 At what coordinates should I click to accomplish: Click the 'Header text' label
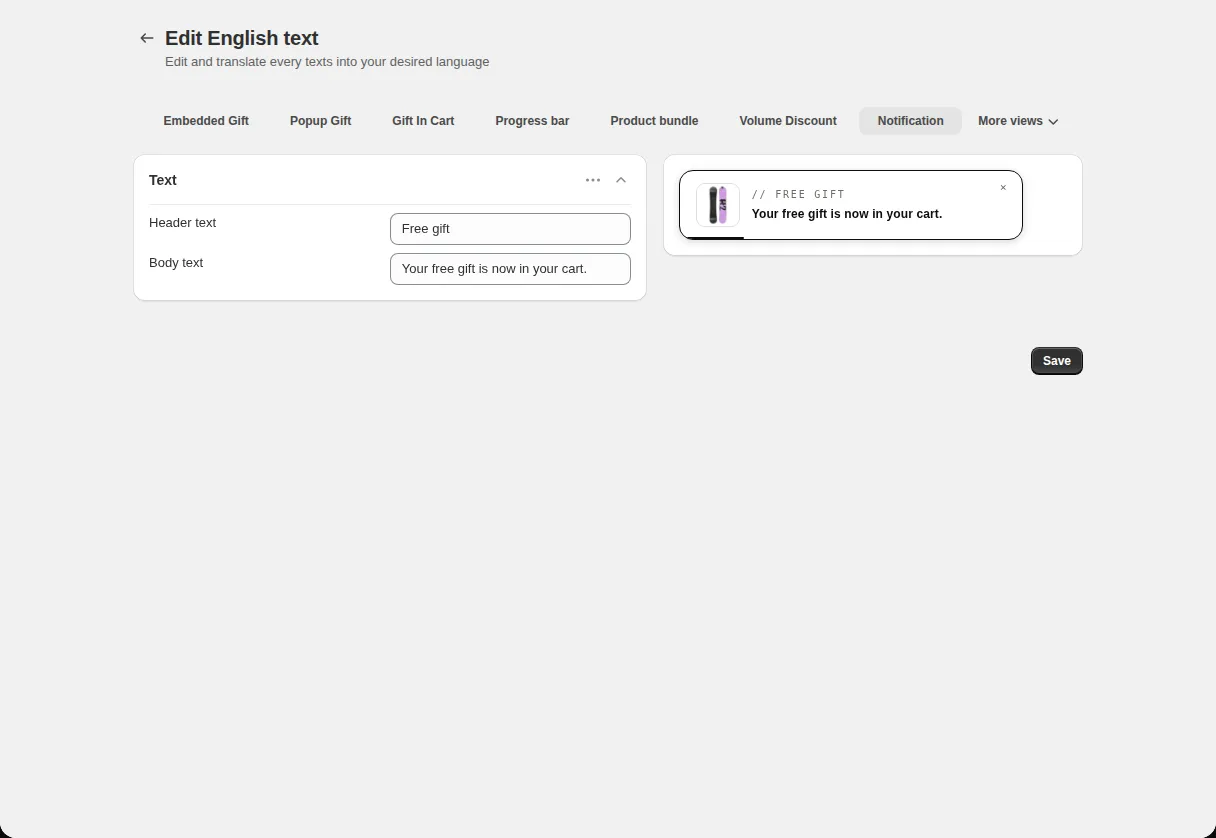coord(182,223)
